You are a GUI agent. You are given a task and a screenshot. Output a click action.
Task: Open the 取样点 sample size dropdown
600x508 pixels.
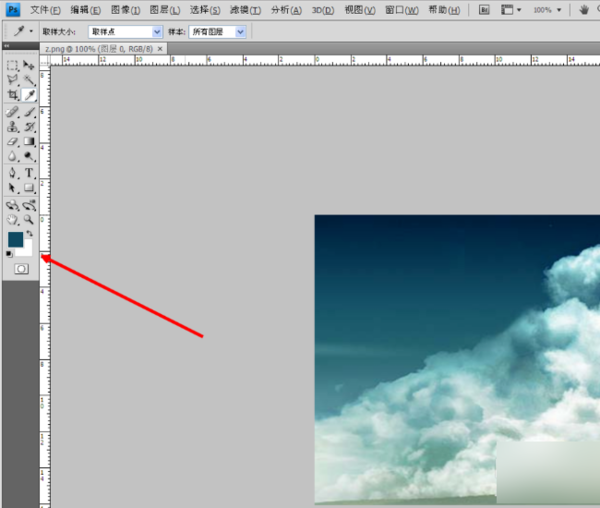[x=126, y=32]
